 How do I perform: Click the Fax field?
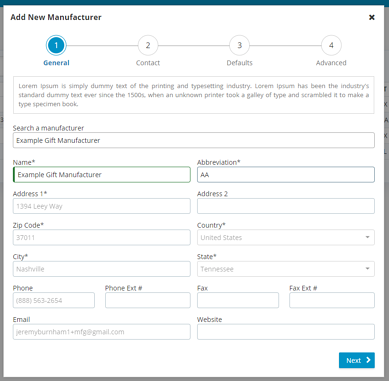click(x=238, y=300)
